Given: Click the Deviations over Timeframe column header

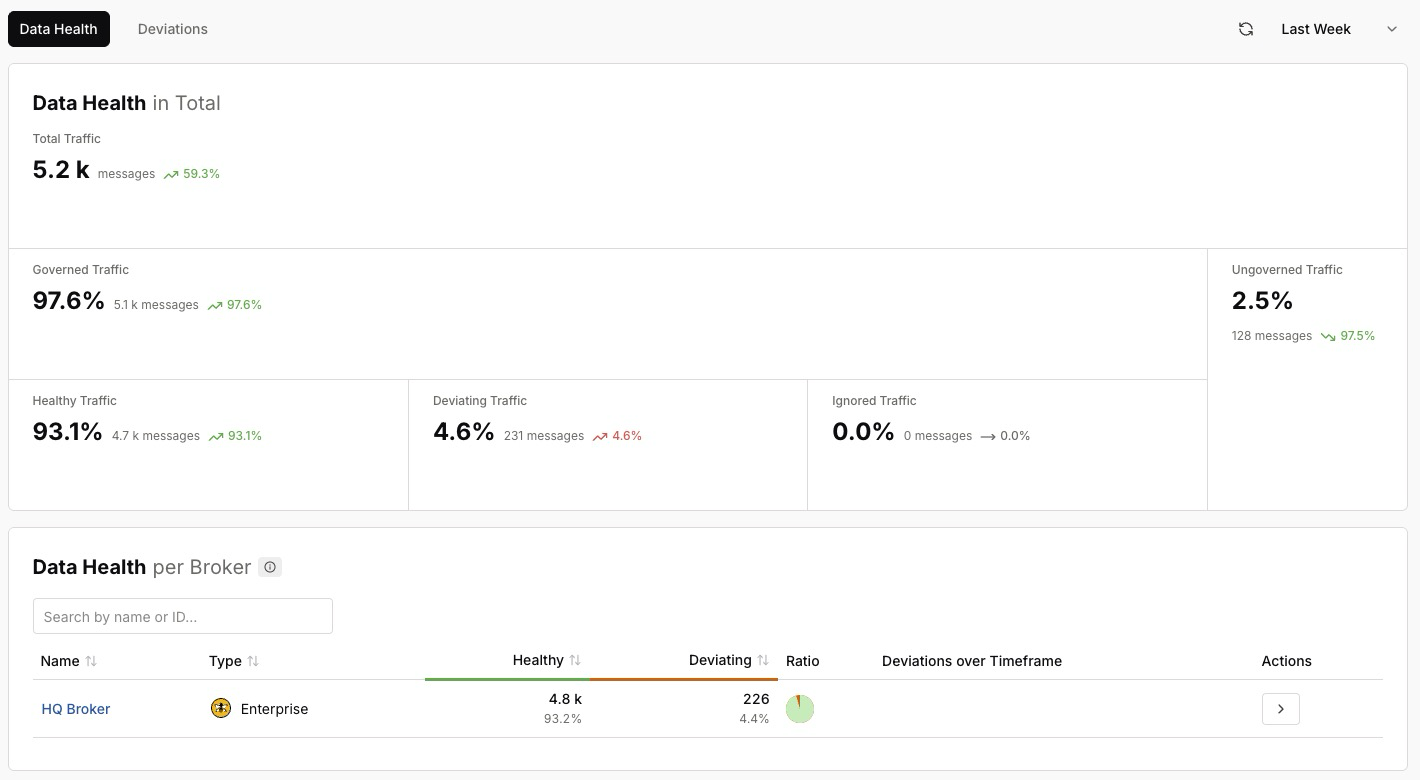Looking at the screenshot, I should point(972,661).
